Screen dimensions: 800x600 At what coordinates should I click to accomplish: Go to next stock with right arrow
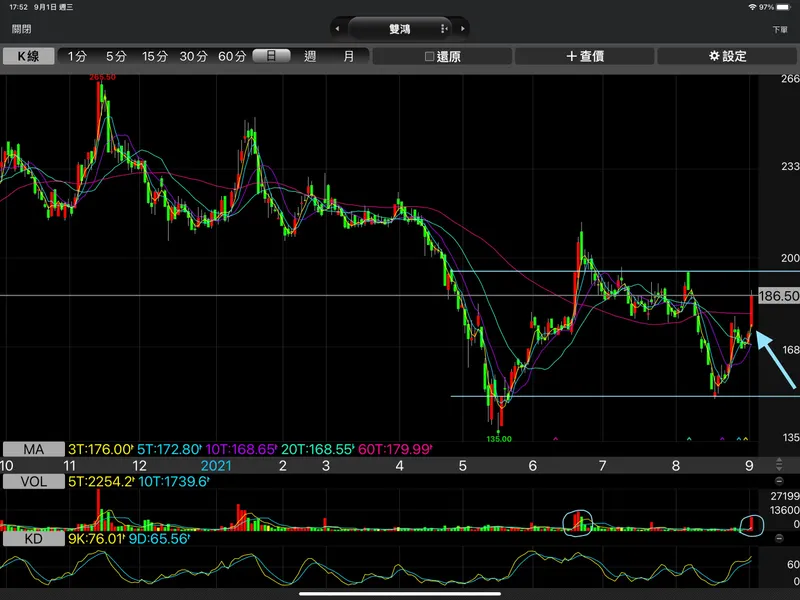pos(462,29)
